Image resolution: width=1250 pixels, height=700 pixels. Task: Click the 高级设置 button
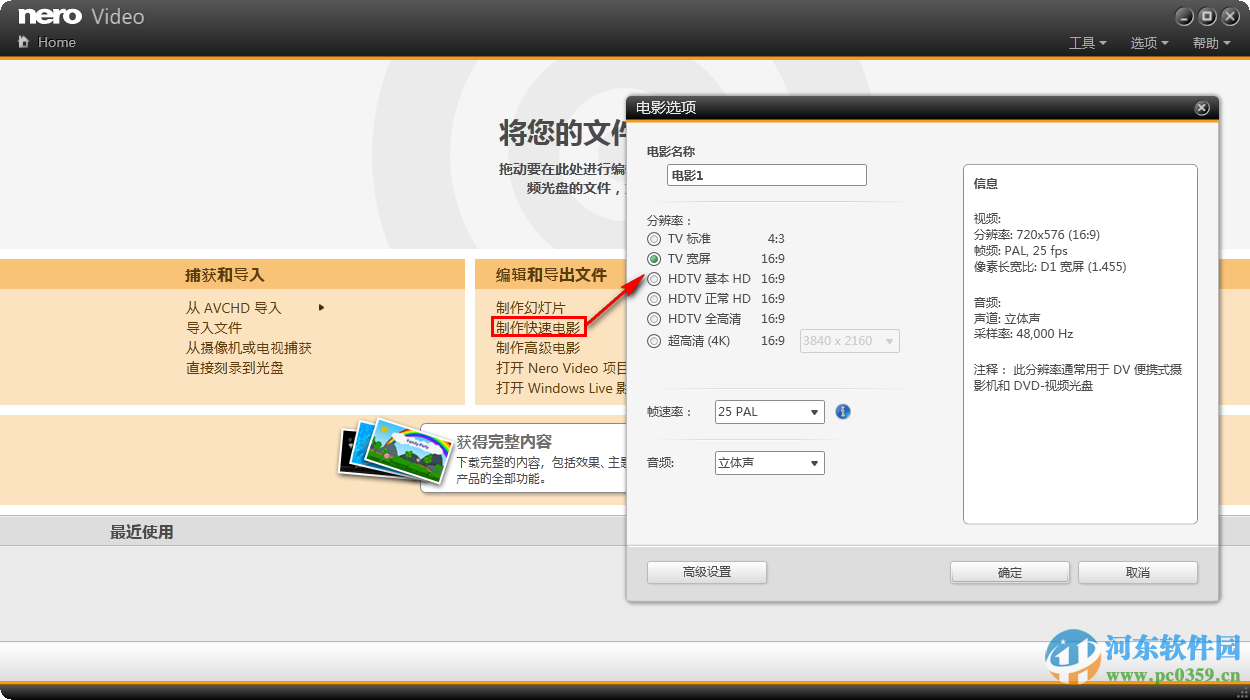[707, 572]
